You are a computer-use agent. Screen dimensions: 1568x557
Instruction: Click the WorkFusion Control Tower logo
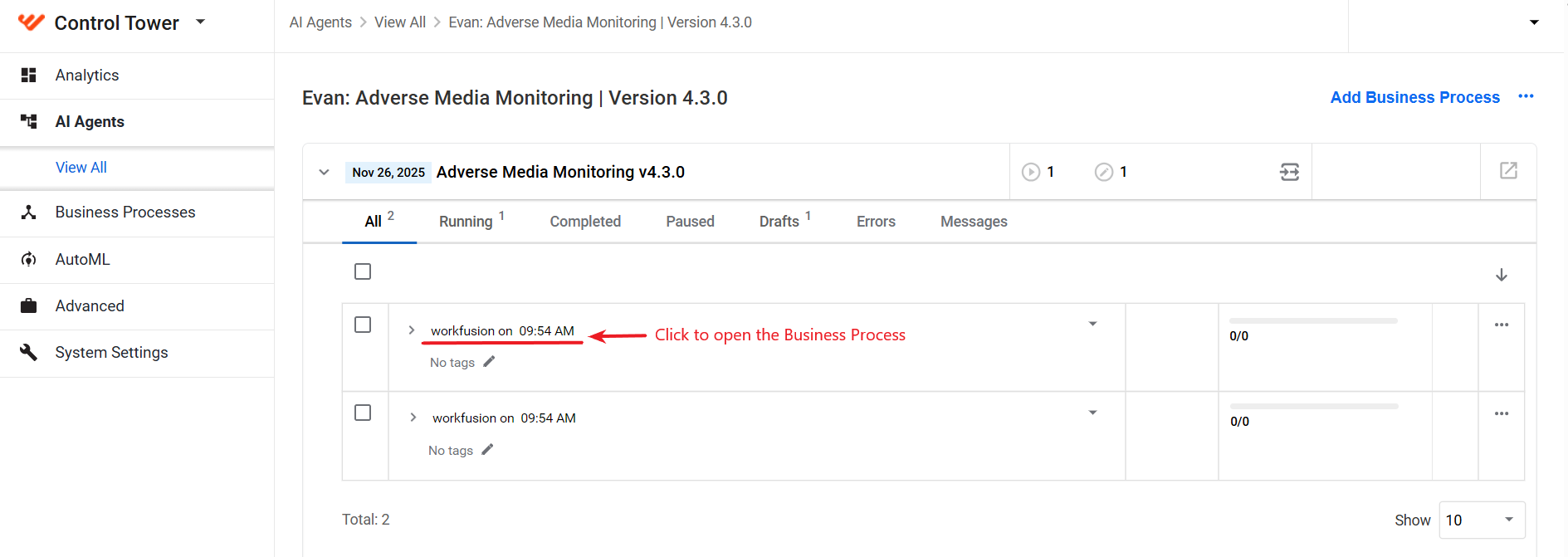click(31, 22)
